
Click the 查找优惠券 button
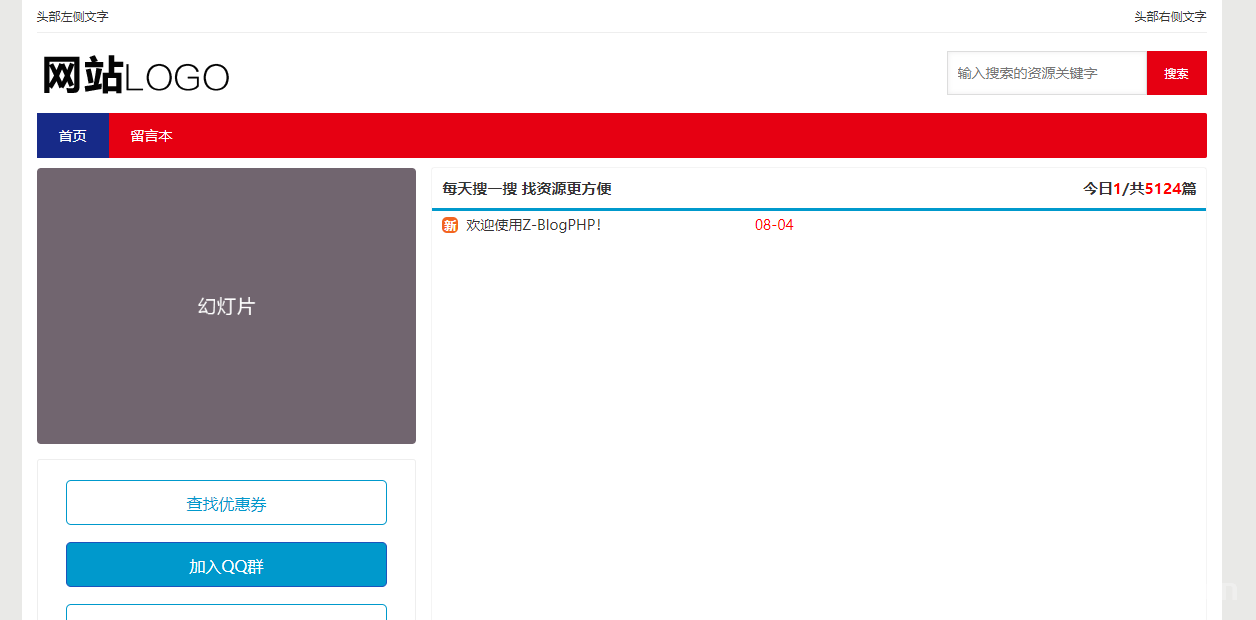[226, 502]
